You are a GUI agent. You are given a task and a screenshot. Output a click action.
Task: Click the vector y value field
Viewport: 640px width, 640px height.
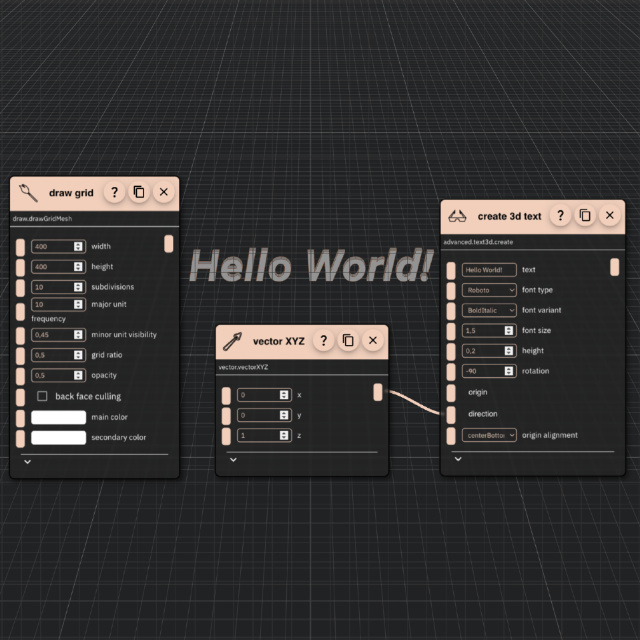tap(264, 415)
